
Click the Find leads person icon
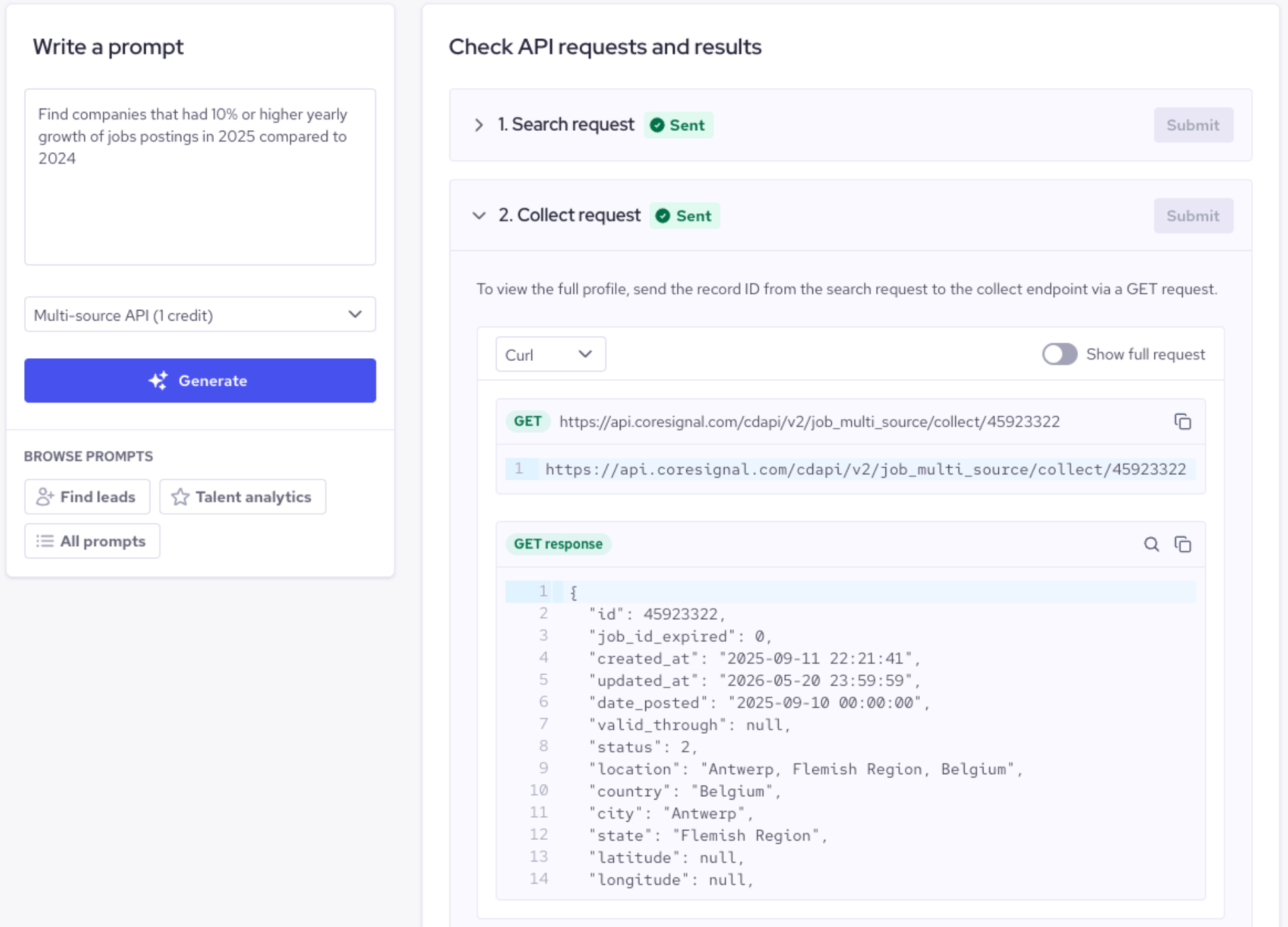point(44,497)
